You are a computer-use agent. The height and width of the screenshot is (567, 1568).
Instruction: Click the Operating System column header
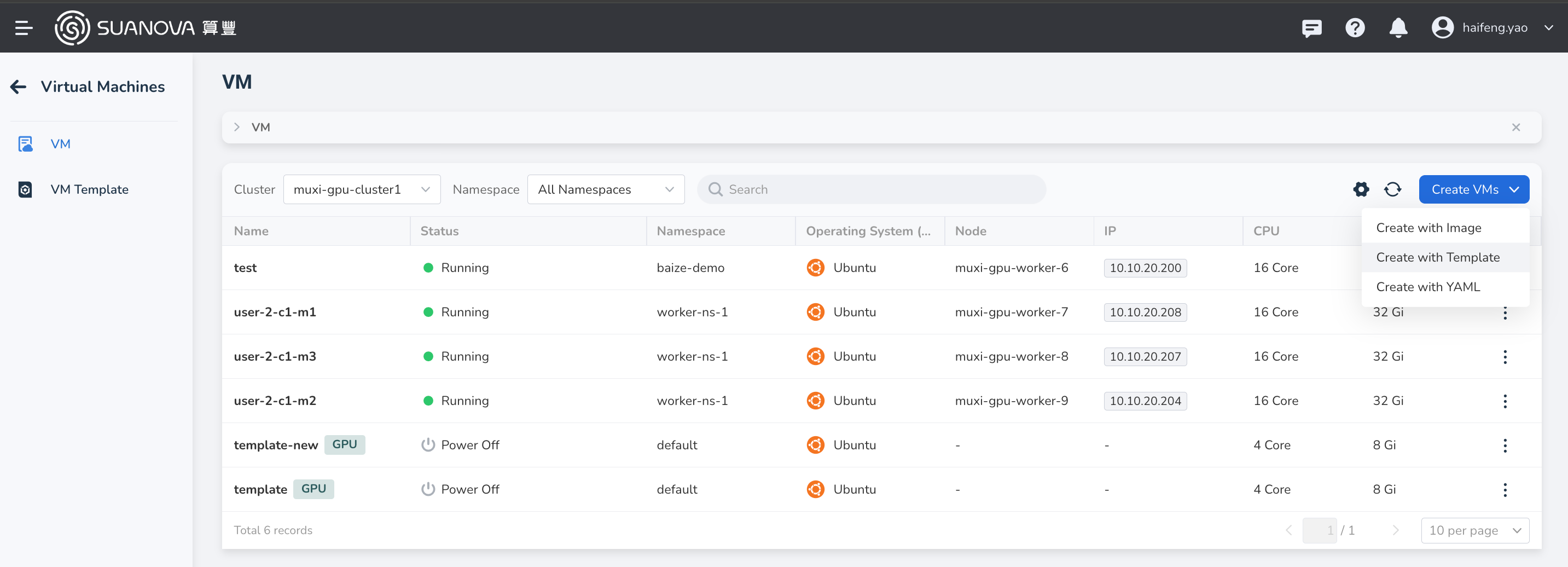point(868,232)
